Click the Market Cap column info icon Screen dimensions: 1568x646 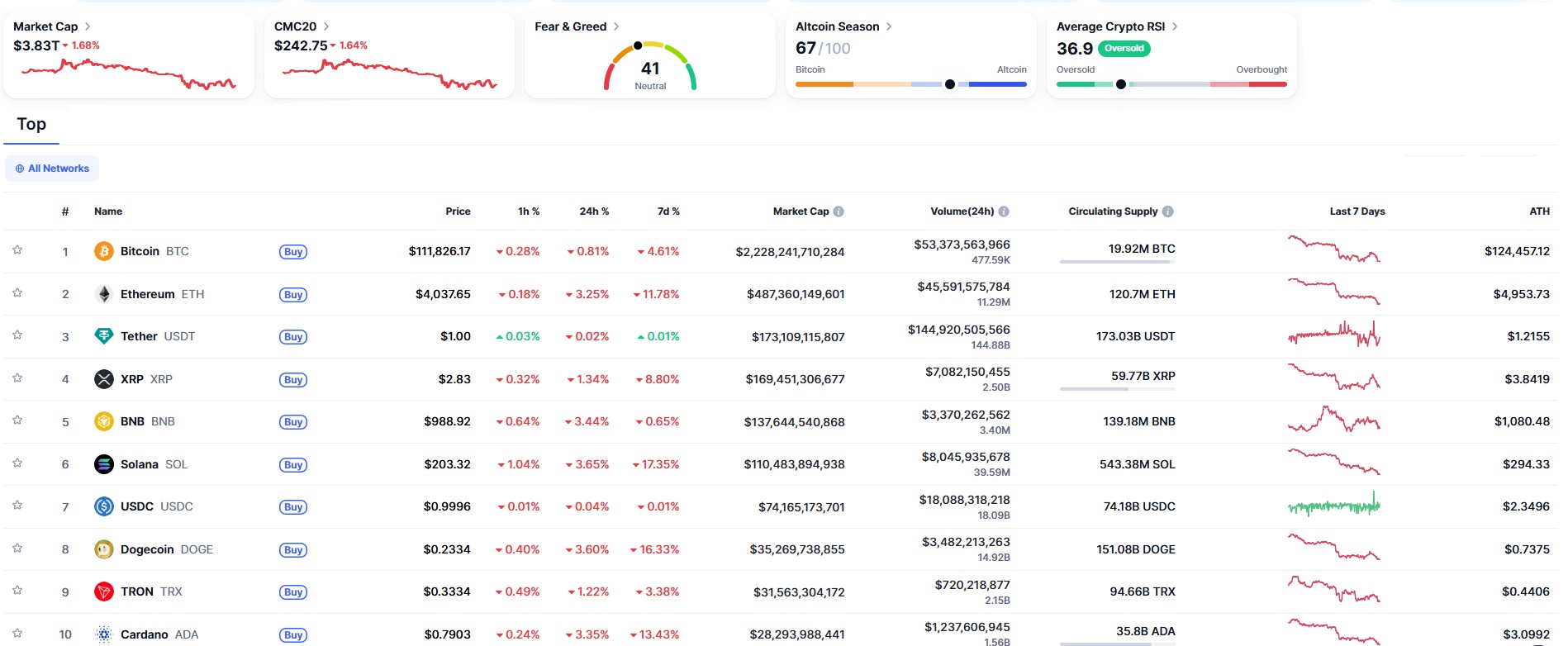tap(839, 211)
